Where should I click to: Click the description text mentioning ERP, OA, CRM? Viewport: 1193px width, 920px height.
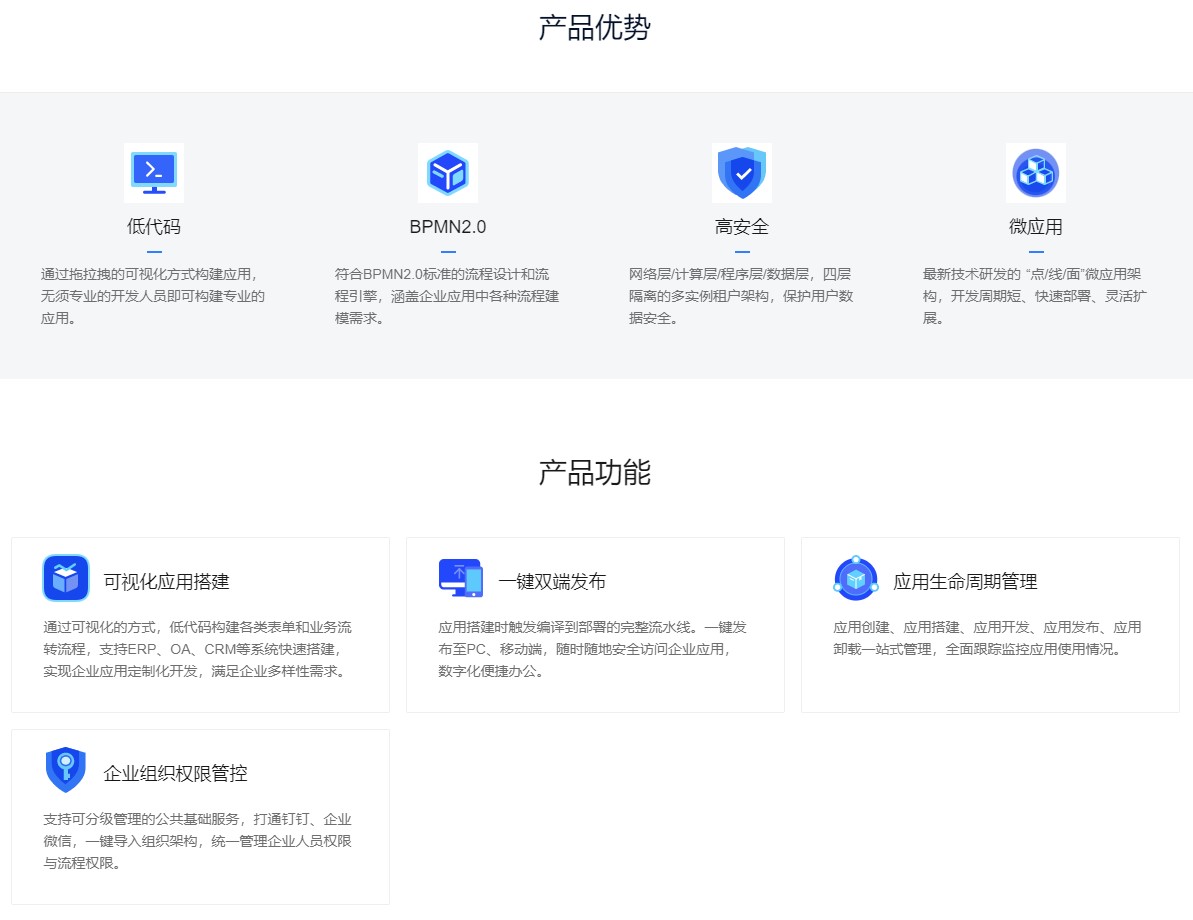point(197,649)
